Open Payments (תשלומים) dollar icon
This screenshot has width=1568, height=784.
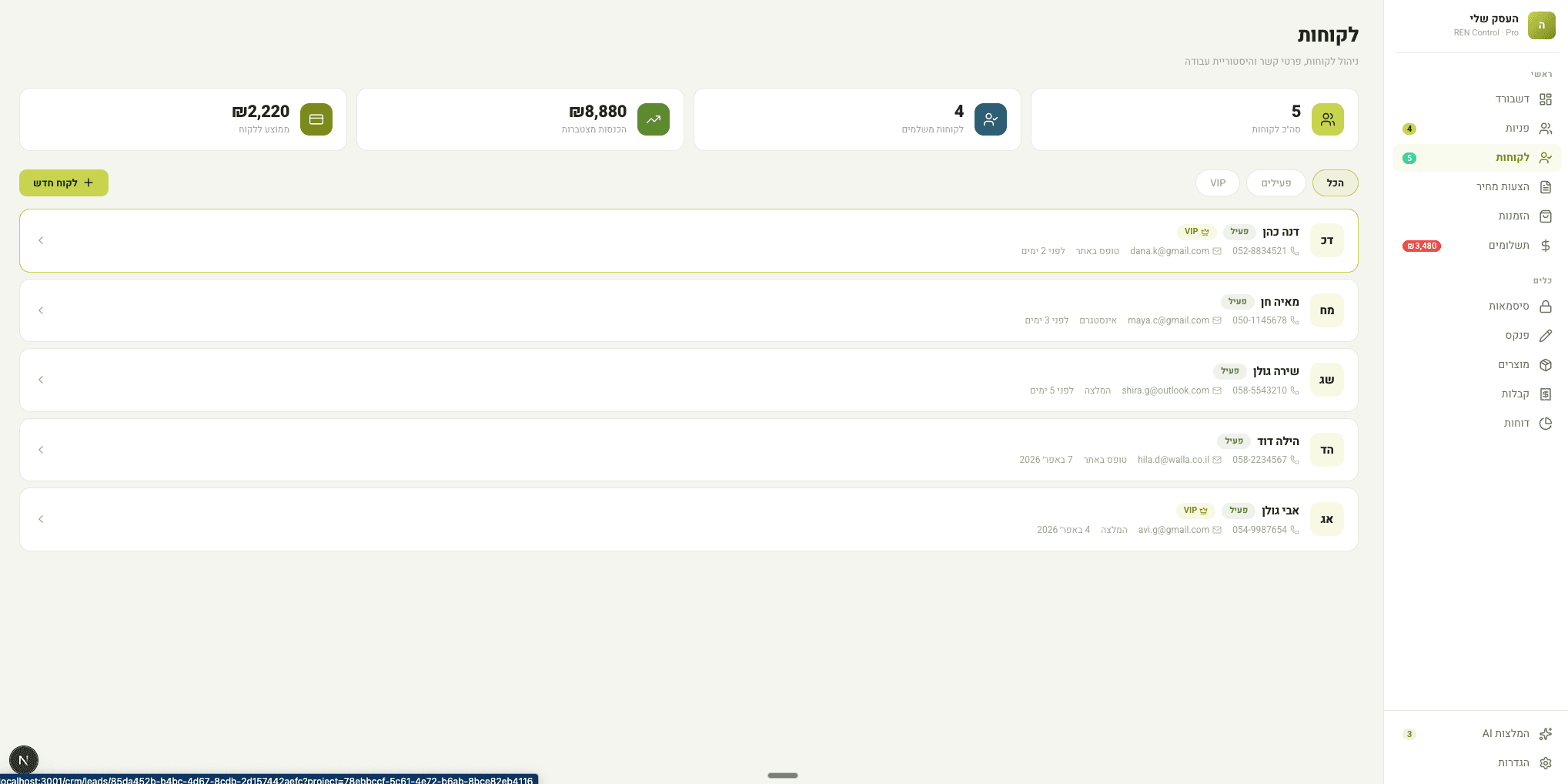1545,246
